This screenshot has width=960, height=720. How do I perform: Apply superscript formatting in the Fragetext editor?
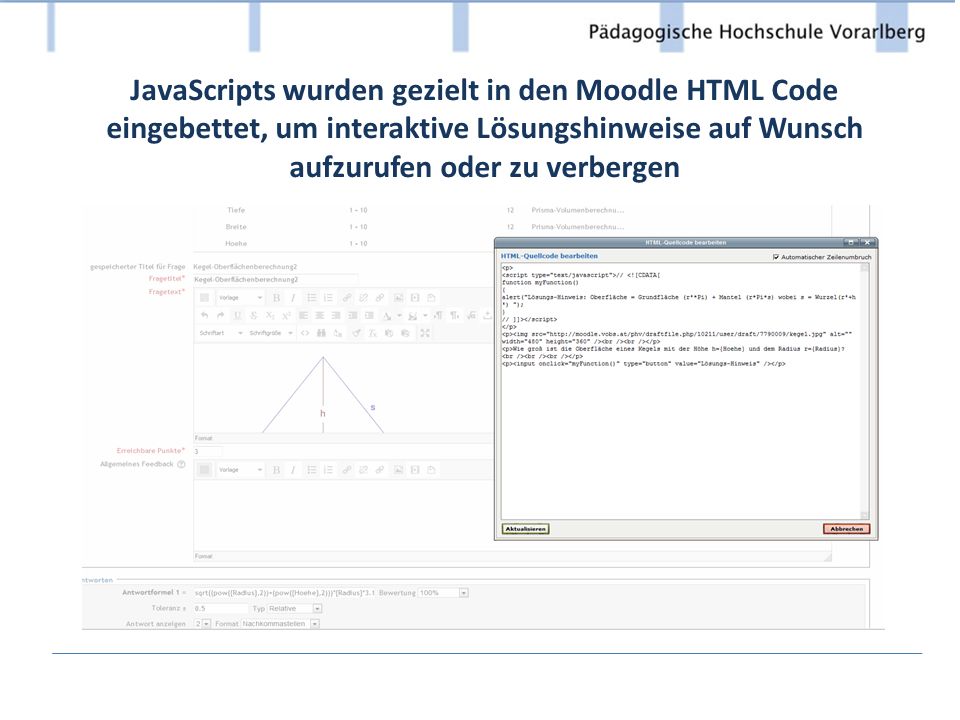tap(286, 315)
